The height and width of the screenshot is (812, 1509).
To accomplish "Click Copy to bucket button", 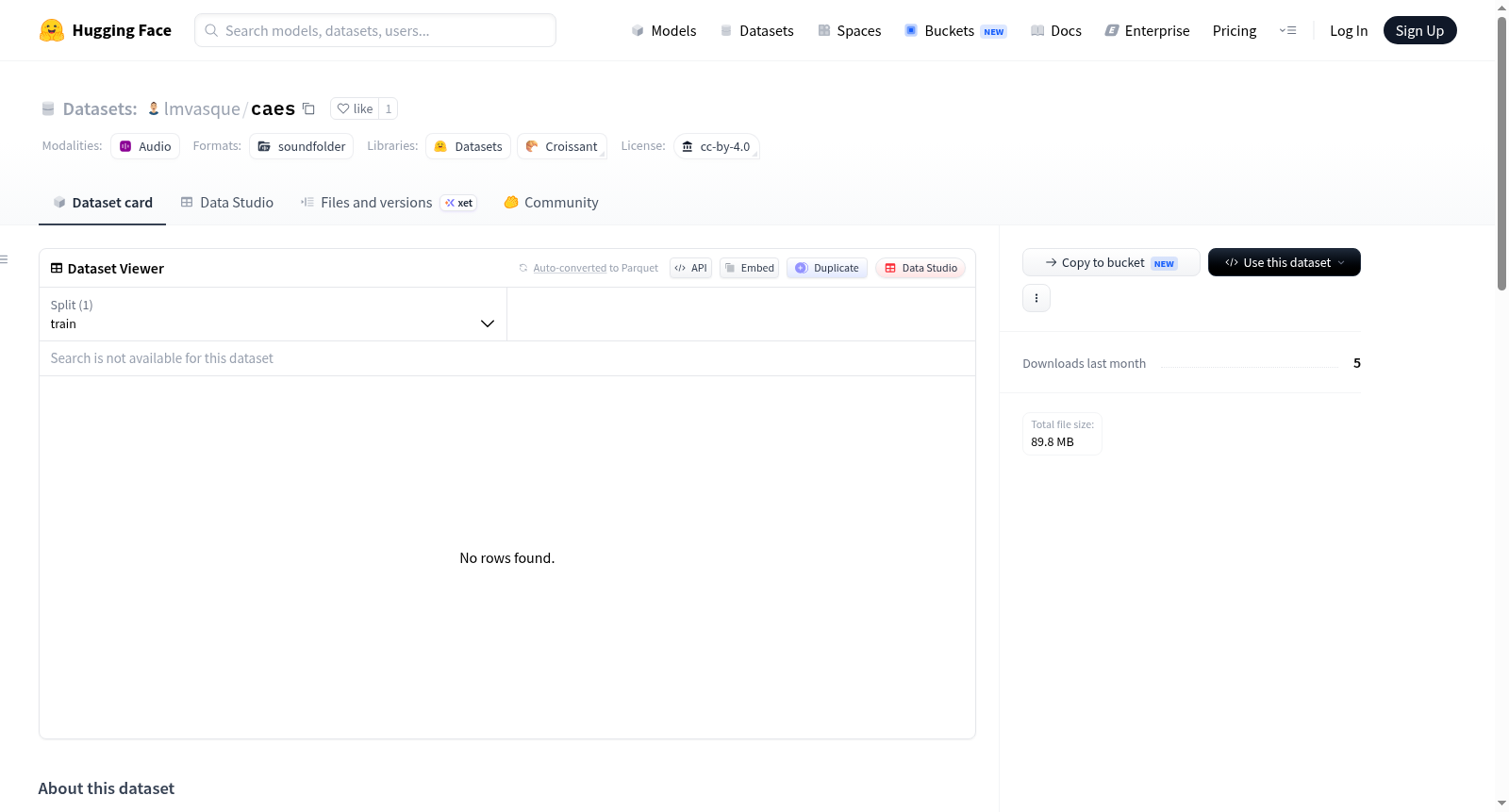I will tap(1111, 262).
